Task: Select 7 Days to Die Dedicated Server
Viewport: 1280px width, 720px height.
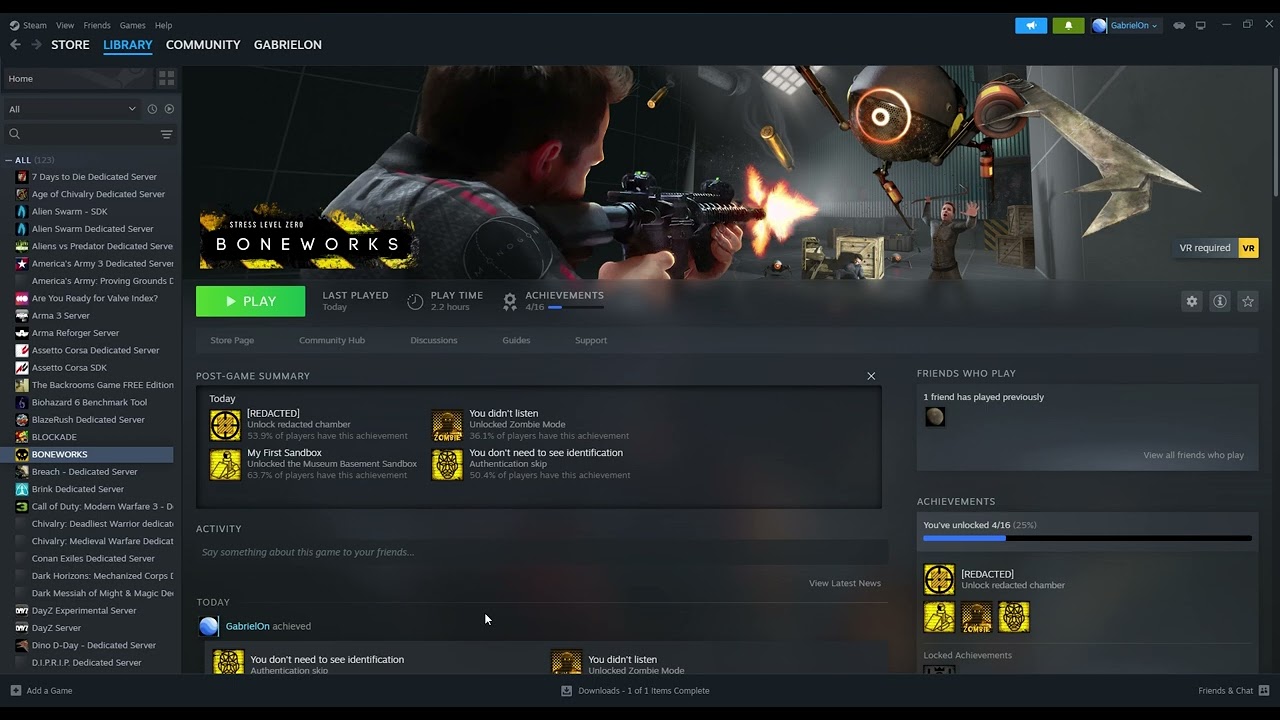Action: (94, 177)
